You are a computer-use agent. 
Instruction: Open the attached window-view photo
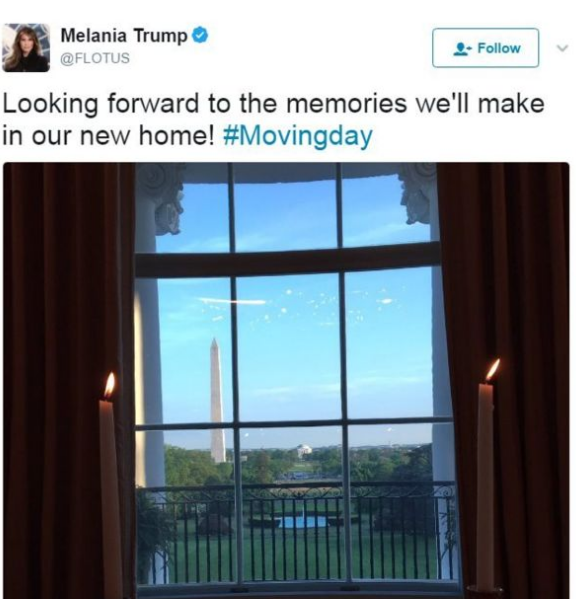[286, 380]
